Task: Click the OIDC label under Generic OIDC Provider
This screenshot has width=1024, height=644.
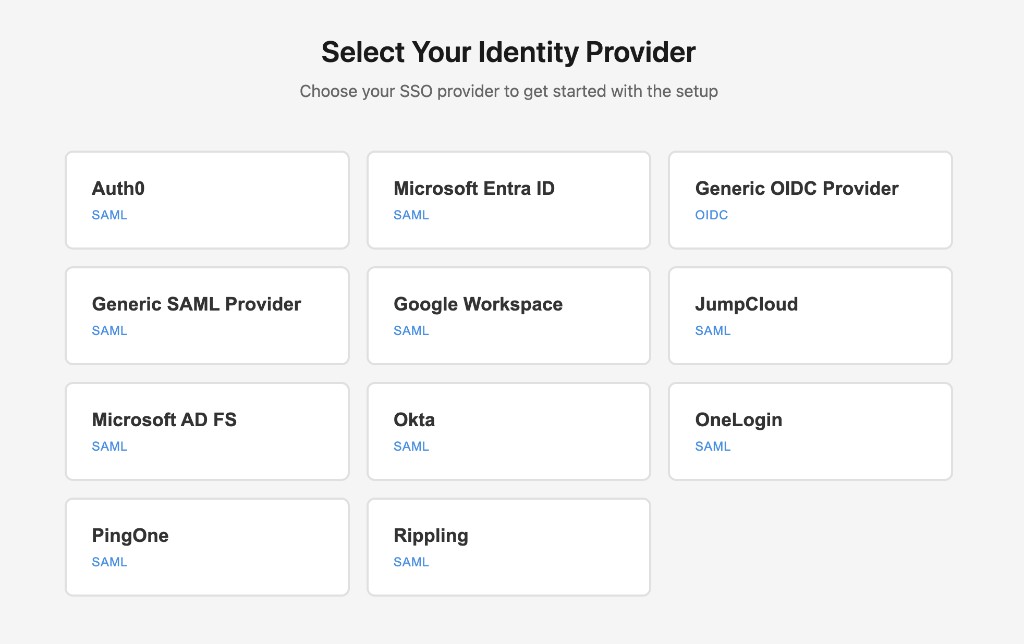Action: 711,215
